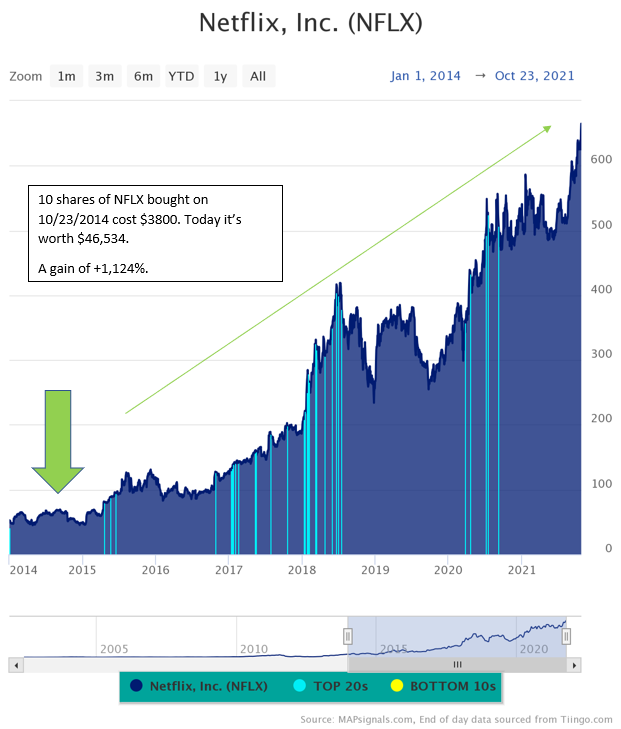The height and width of the screenshot is (729, 621).
Task: Click the 500 y-axis value
Action: [x=601, y=225]
